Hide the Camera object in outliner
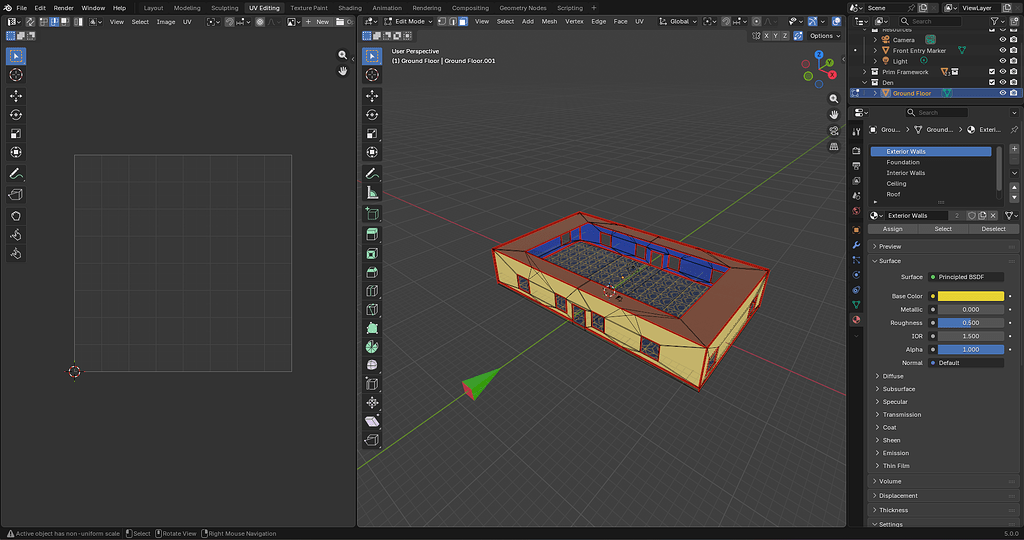The image size is (1024, 540). coord(1002,40)
